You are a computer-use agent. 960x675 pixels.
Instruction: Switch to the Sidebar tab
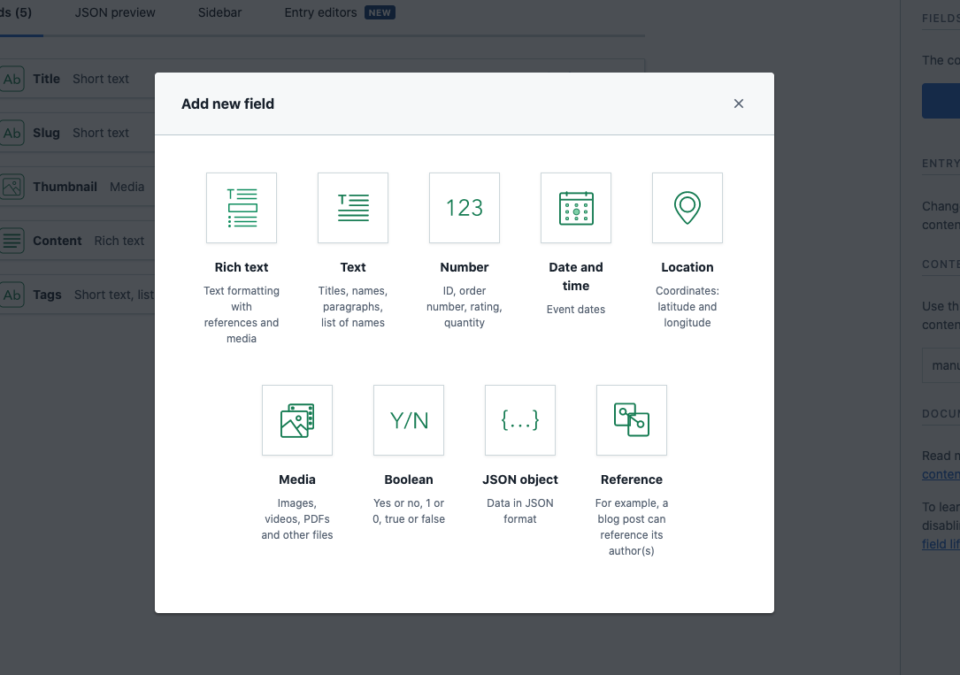[x=220, y=13]
